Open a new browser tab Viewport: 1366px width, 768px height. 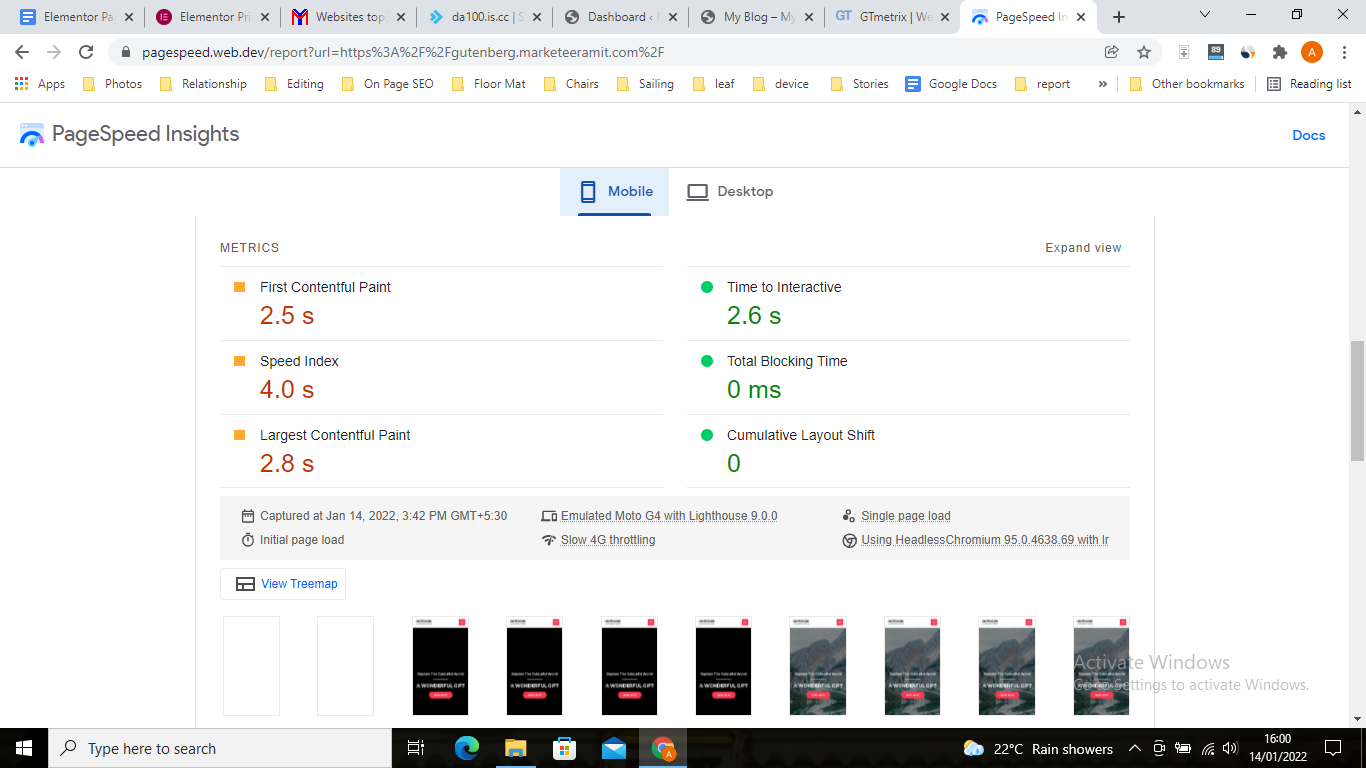(x=1119, y=17)
